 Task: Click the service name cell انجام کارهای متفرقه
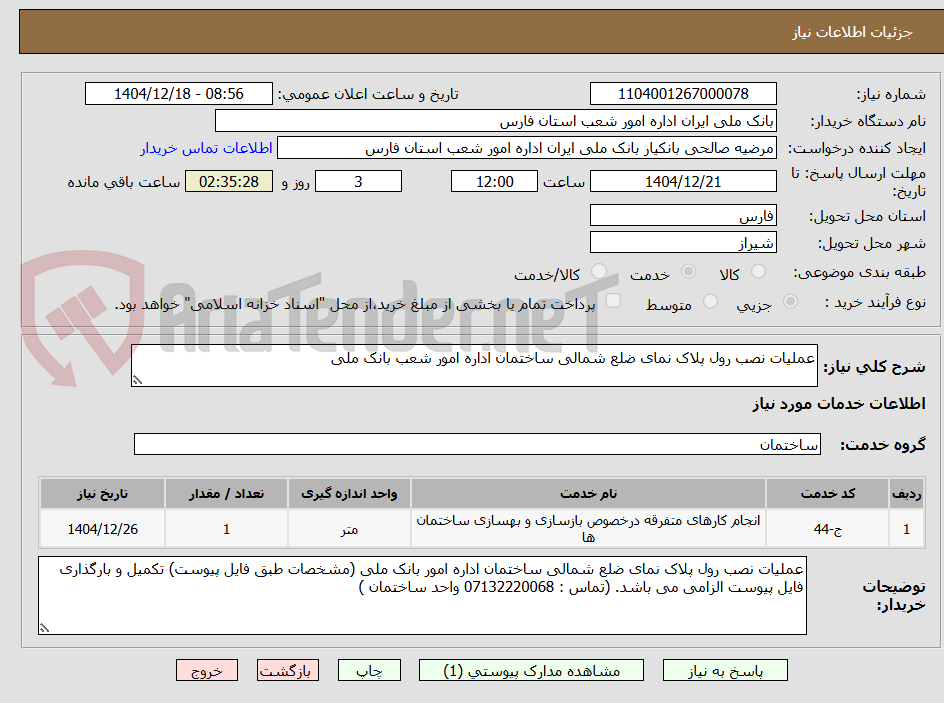click(x=588, y=529)
